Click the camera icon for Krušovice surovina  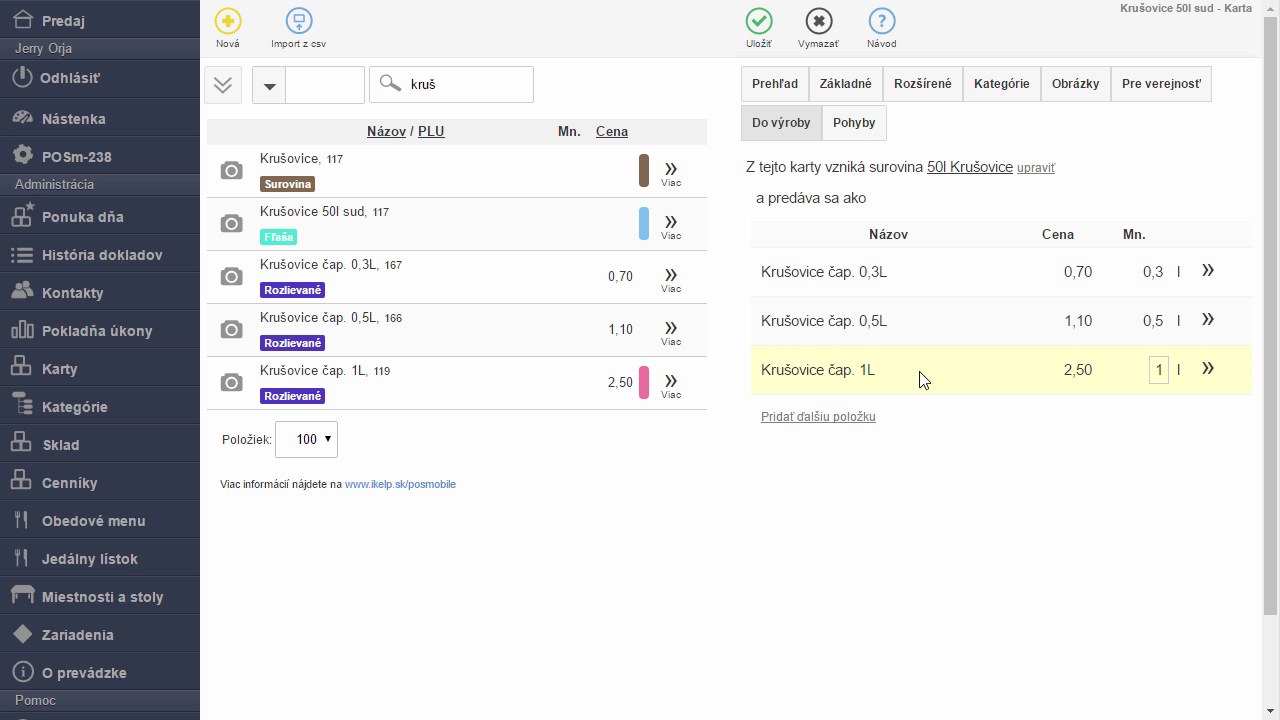pyautogui.click(x=231, y=171)
